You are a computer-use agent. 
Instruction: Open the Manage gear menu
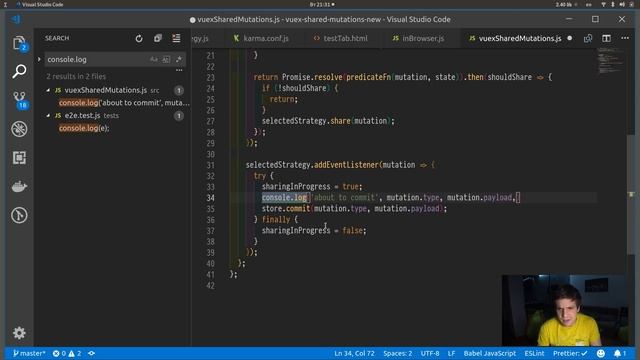(x=19, y=333)
